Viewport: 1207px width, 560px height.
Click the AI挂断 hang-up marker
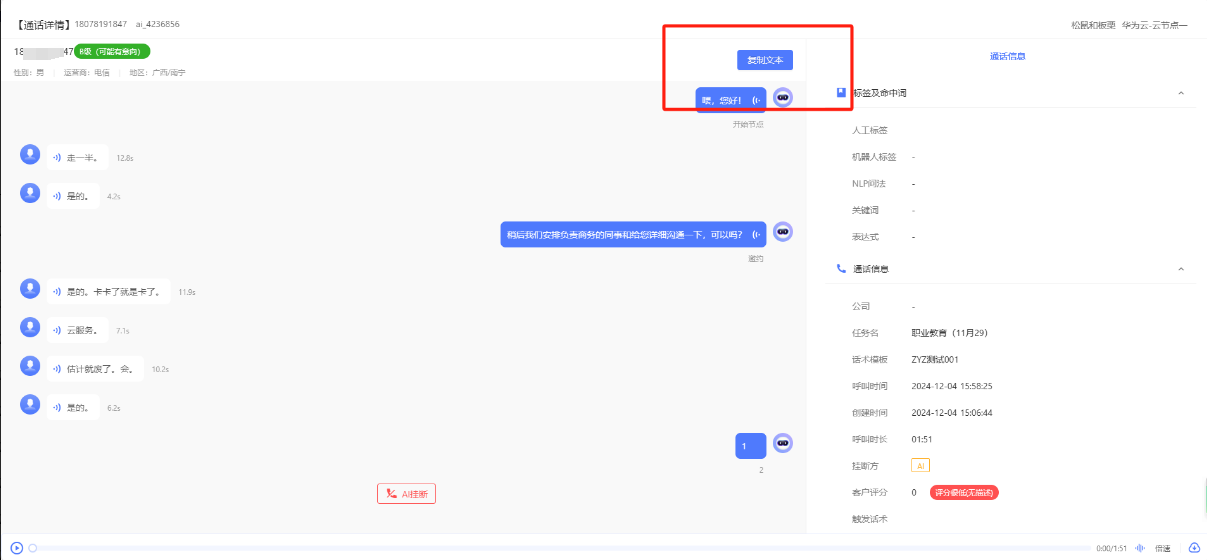406,494
